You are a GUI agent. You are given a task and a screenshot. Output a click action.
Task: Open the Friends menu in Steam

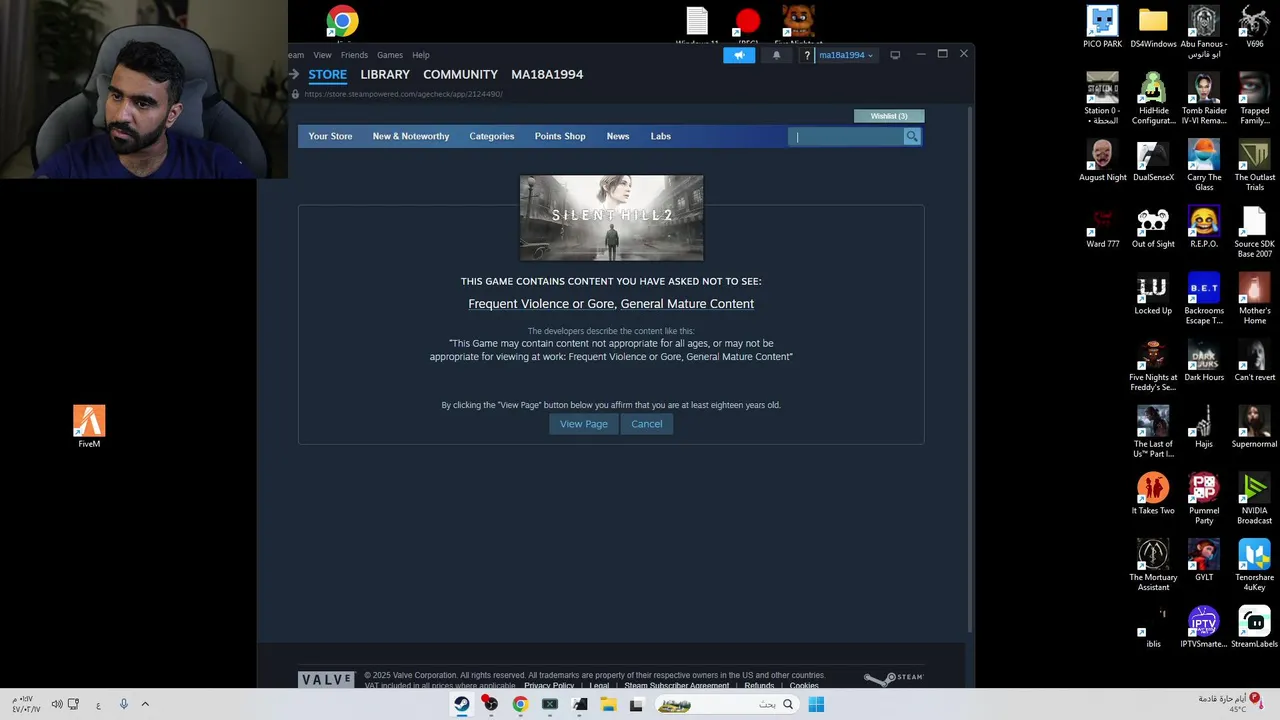(354, 55)
